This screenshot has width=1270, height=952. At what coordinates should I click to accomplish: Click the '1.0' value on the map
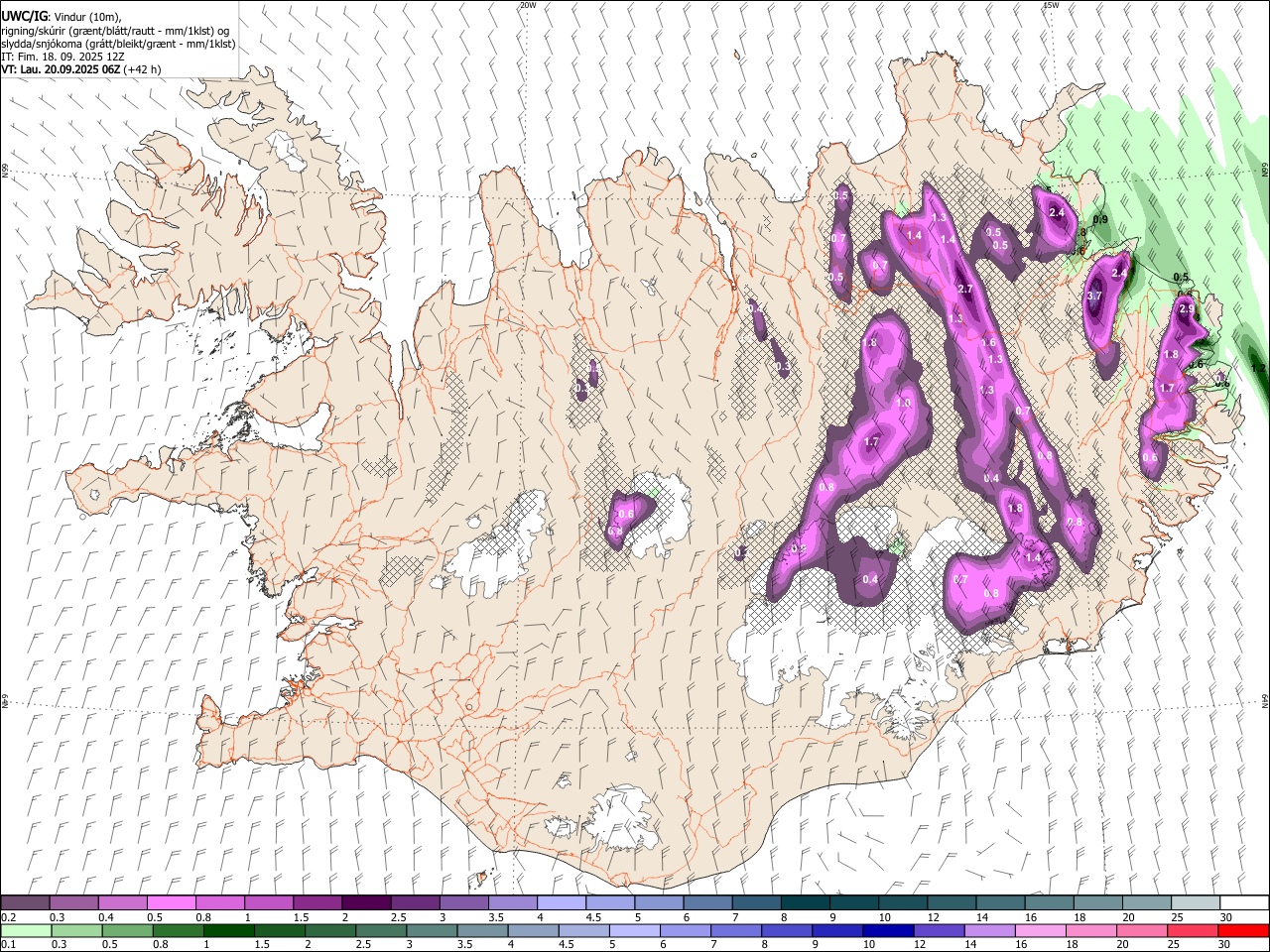(903, 404)
